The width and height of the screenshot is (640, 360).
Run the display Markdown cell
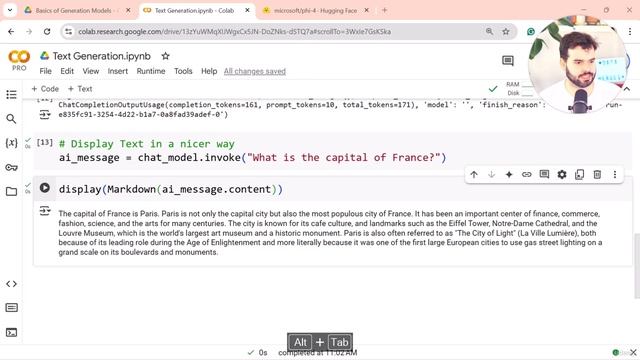tap(44, 188)
